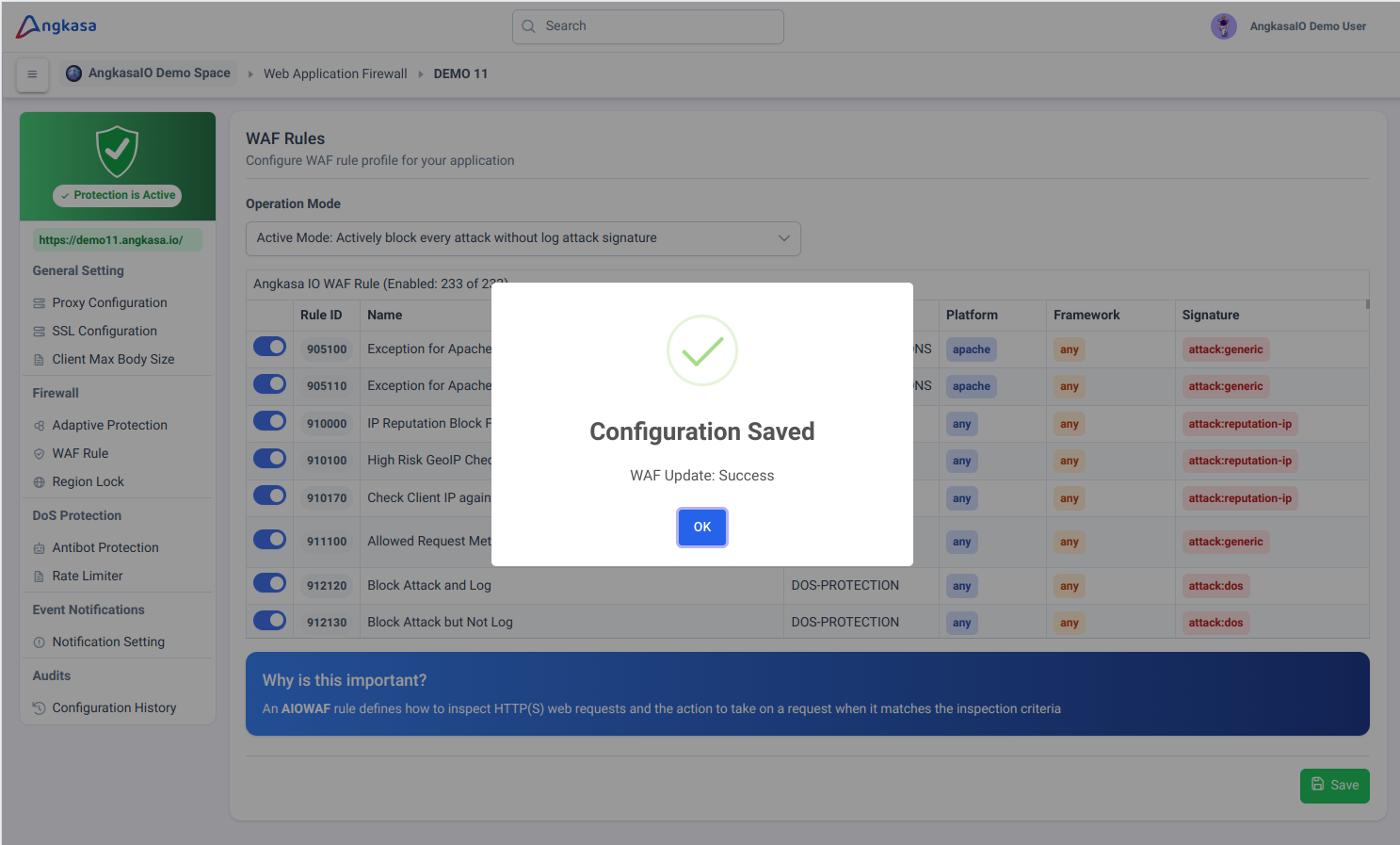Click the Notification Setting icon
This screenshot has width=1400, height=845.
[39, 642]
